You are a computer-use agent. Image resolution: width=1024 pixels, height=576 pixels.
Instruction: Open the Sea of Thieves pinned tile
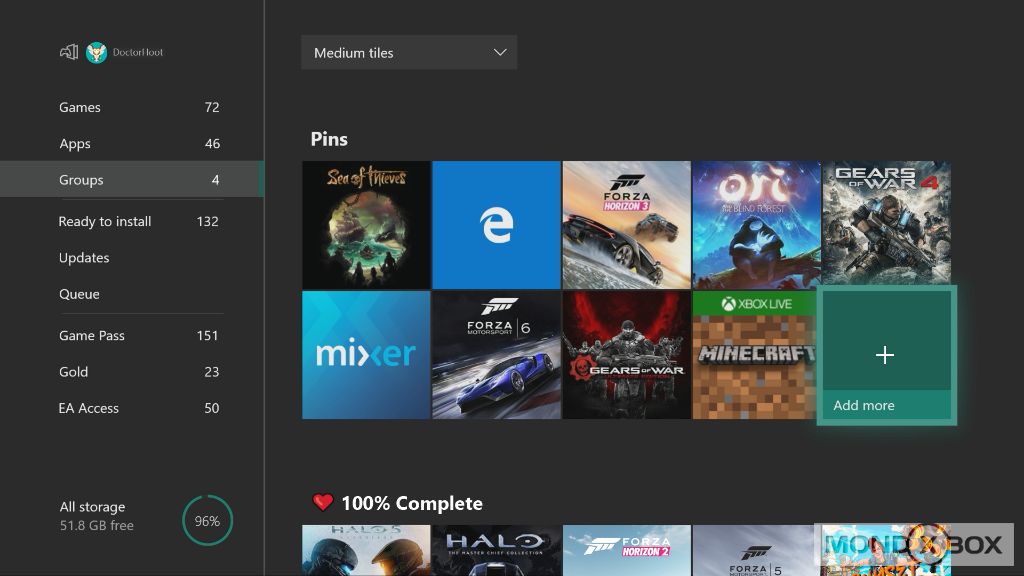tap(366, 225)
